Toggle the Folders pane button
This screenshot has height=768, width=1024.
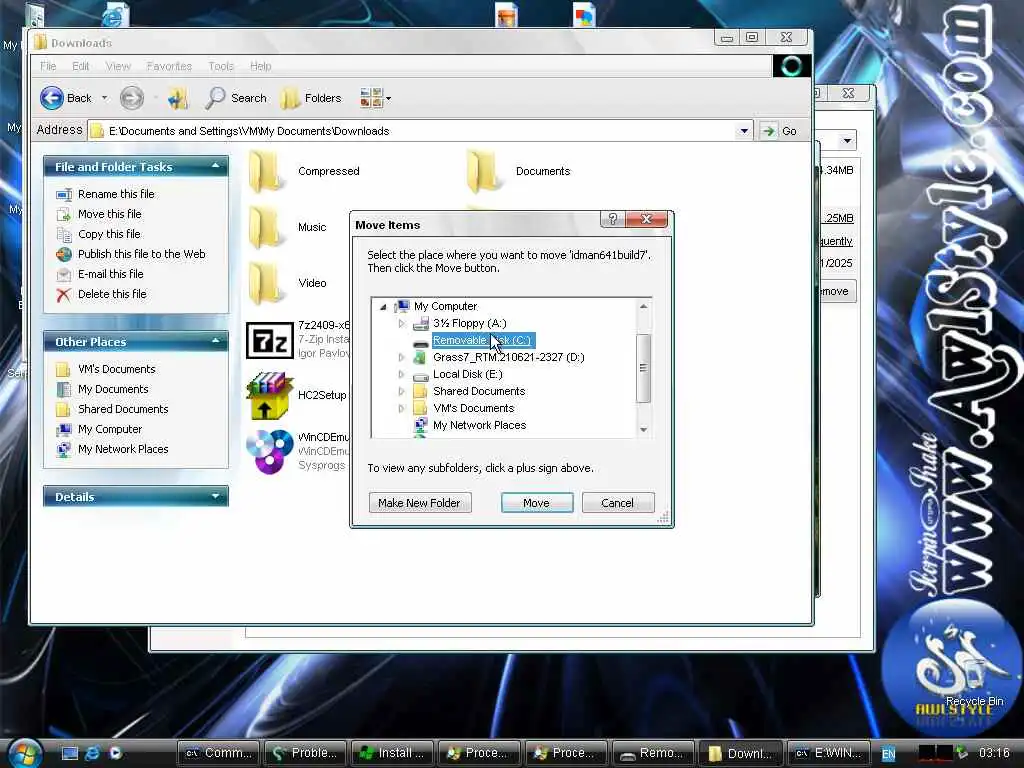tap(311, 98)
